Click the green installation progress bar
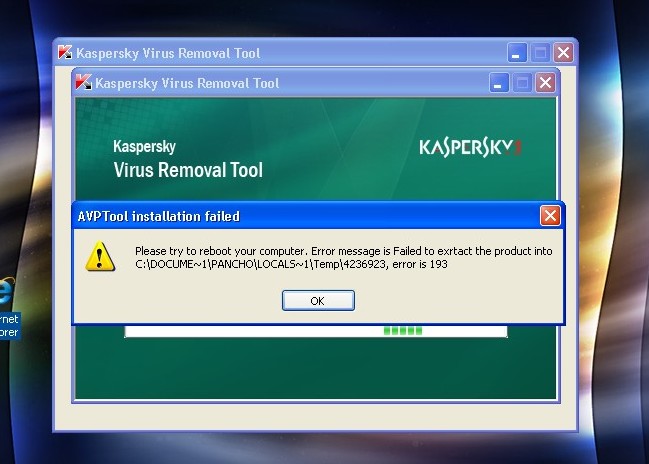 coord(316,331)
